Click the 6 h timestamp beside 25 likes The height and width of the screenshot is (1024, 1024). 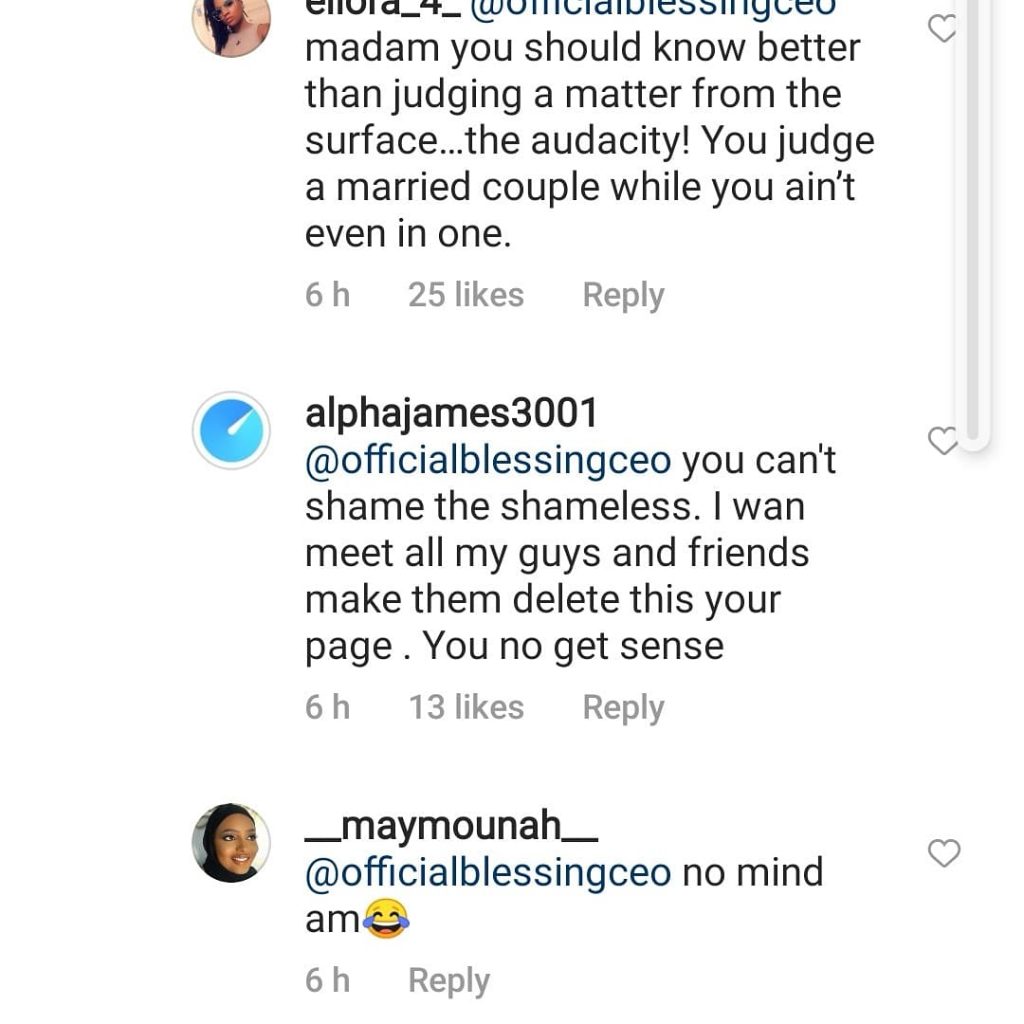click(327, 295)
